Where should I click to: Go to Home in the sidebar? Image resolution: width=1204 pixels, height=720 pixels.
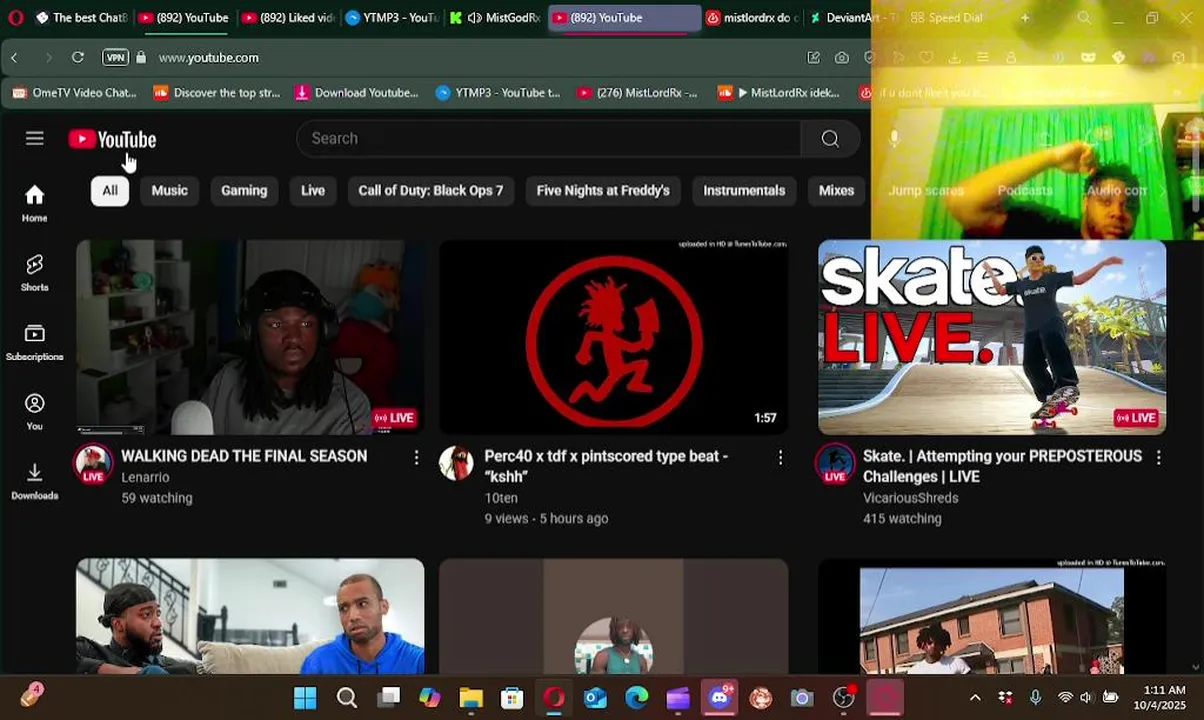tap(35, 203)
